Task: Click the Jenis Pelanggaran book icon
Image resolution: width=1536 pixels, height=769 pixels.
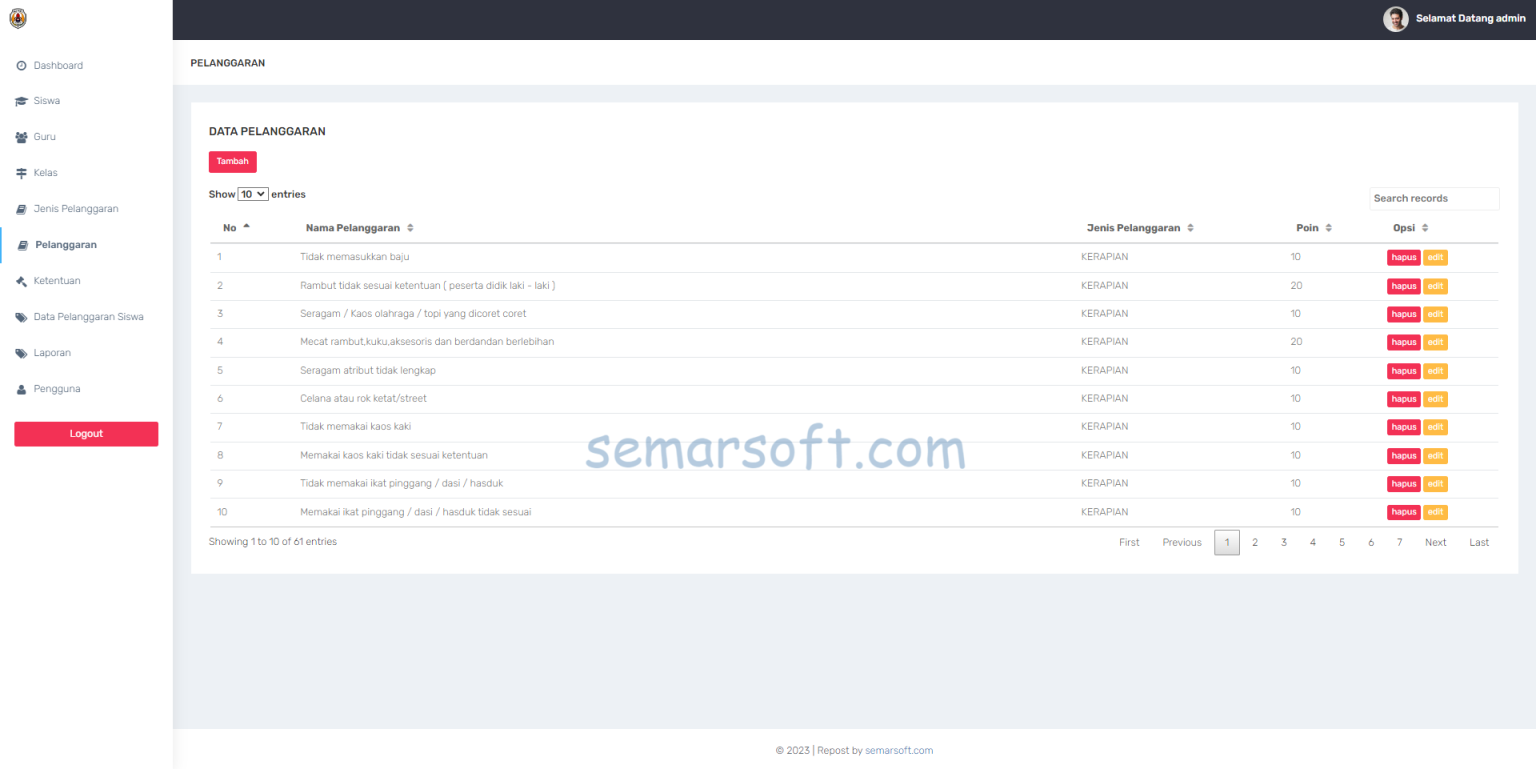Action: click(x=21, y=208)
